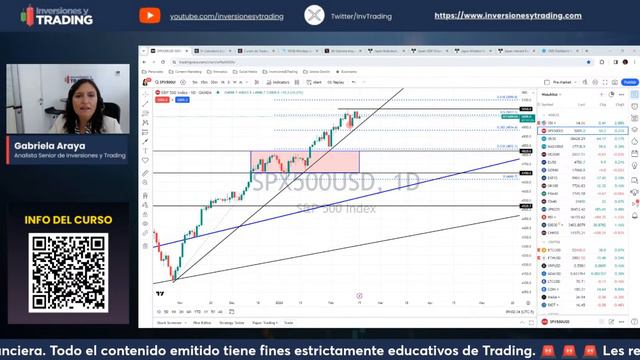
Task: Expand the Pre-market layout dropdown
Action: click(x=575, y=82)
